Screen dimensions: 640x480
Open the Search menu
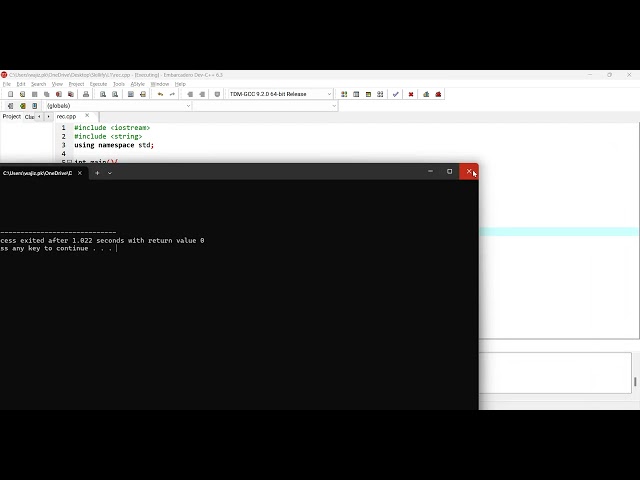[38, 84]
